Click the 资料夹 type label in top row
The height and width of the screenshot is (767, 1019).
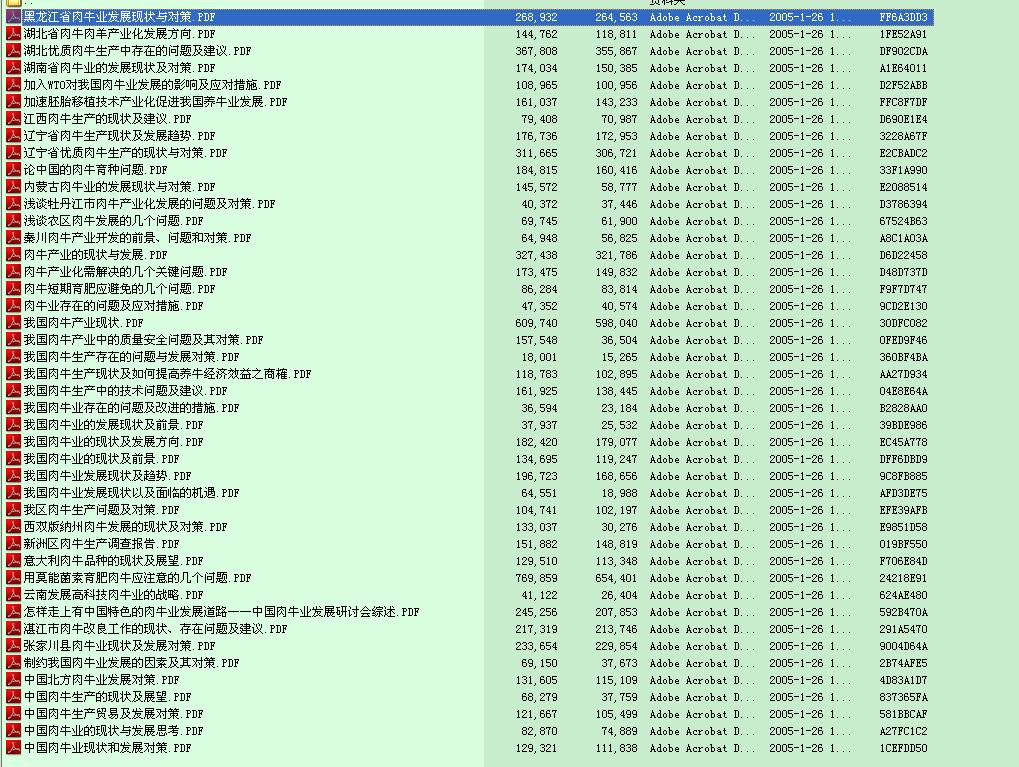coord(667,3)
